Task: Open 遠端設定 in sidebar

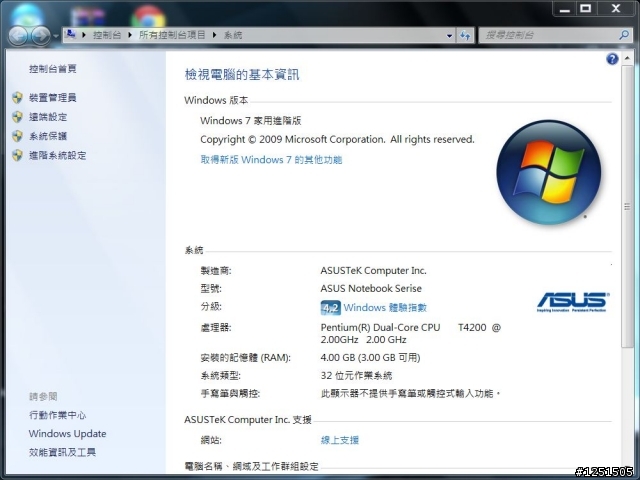Action: [48, 117]
